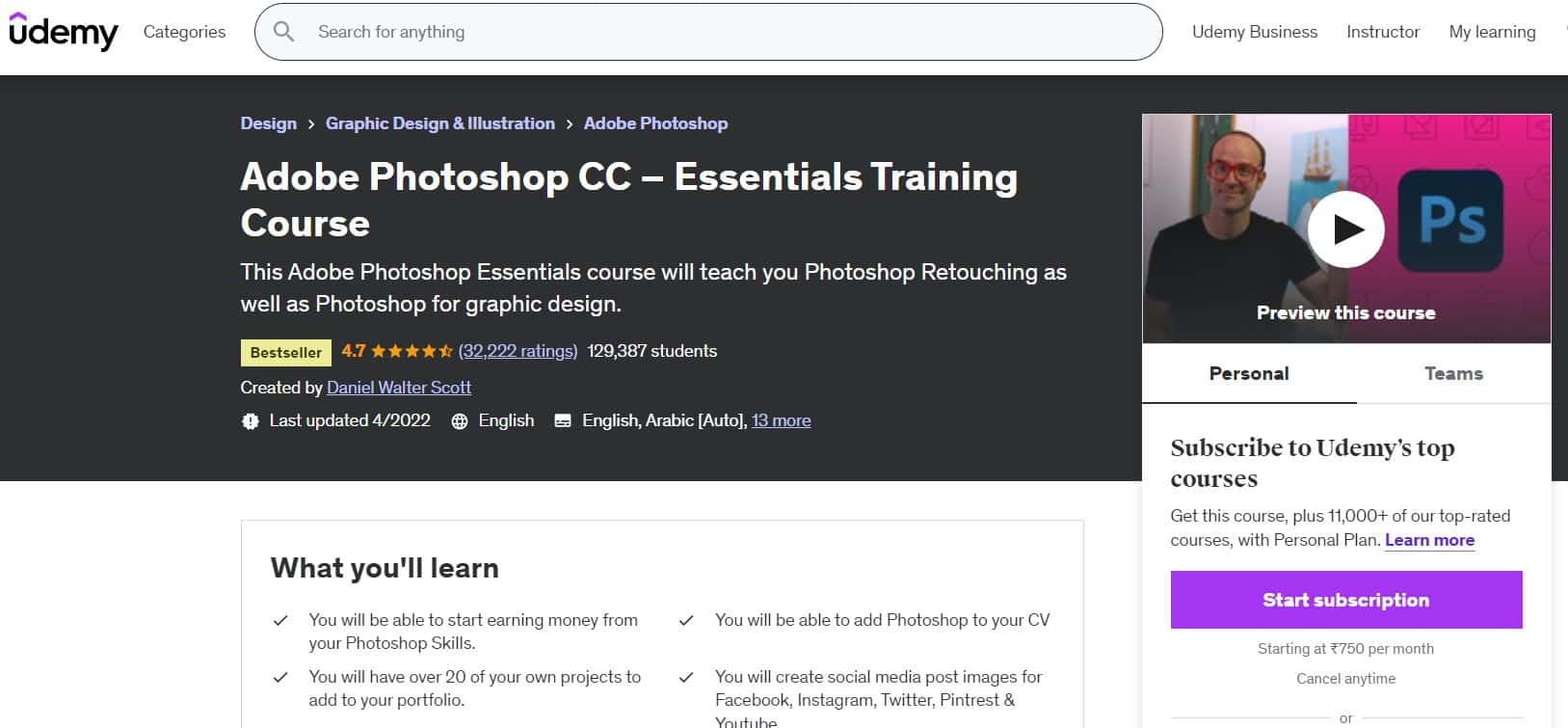Go to Graphic Design & Illustration breadcrumb

[440, 123]
